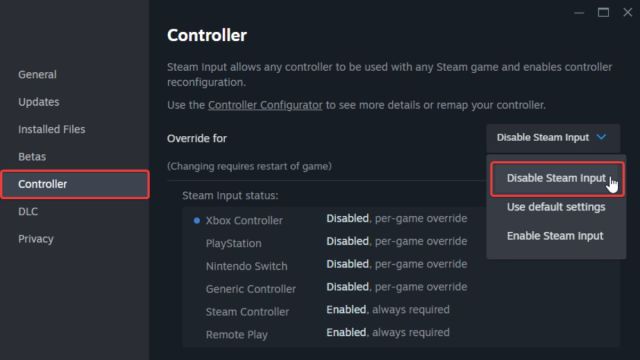Click the blue dropdown chevron arrow
This screenshot has width=640, height=360.
tap(601, 137)
